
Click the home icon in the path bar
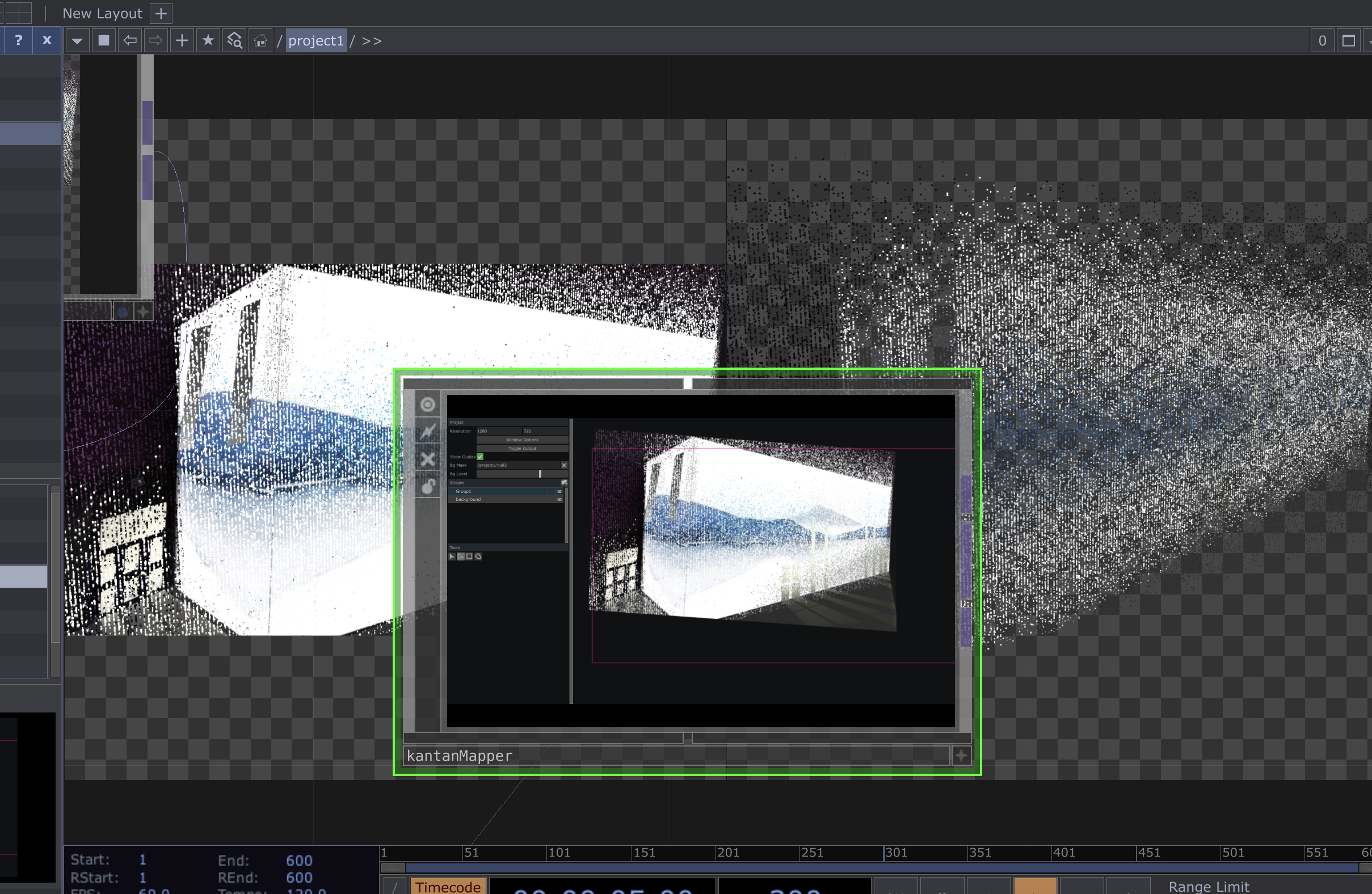tap(260, 40)
